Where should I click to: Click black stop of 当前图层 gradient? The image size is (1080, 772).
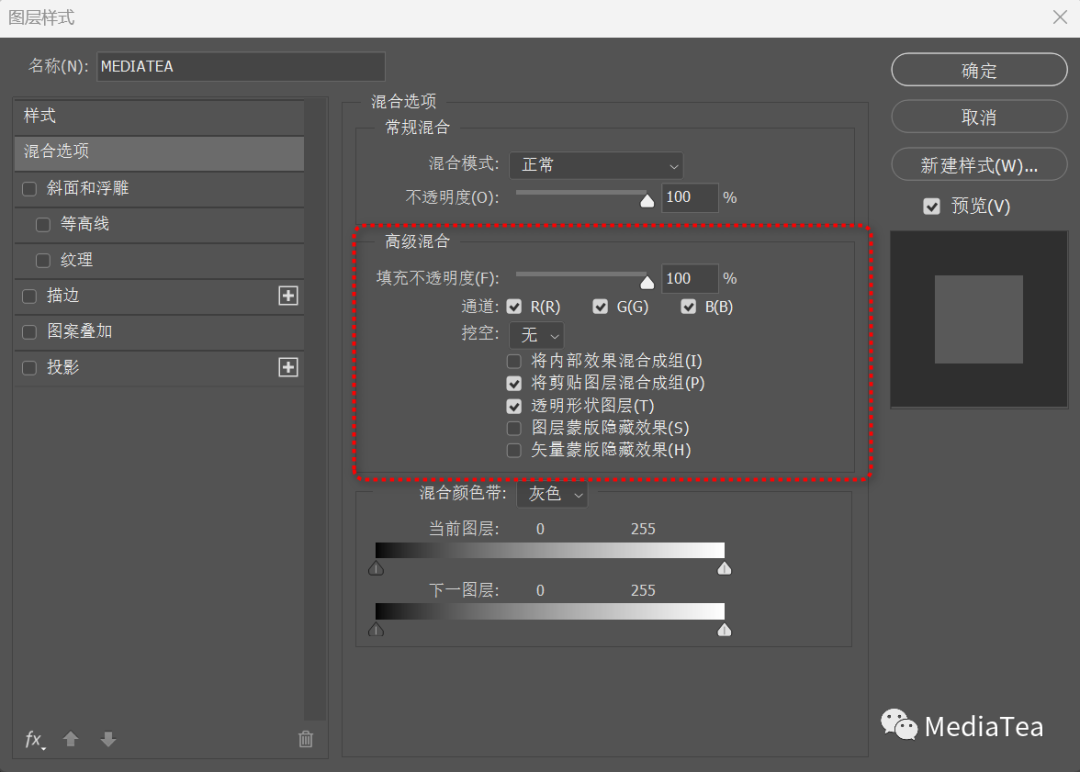(376, 568)
